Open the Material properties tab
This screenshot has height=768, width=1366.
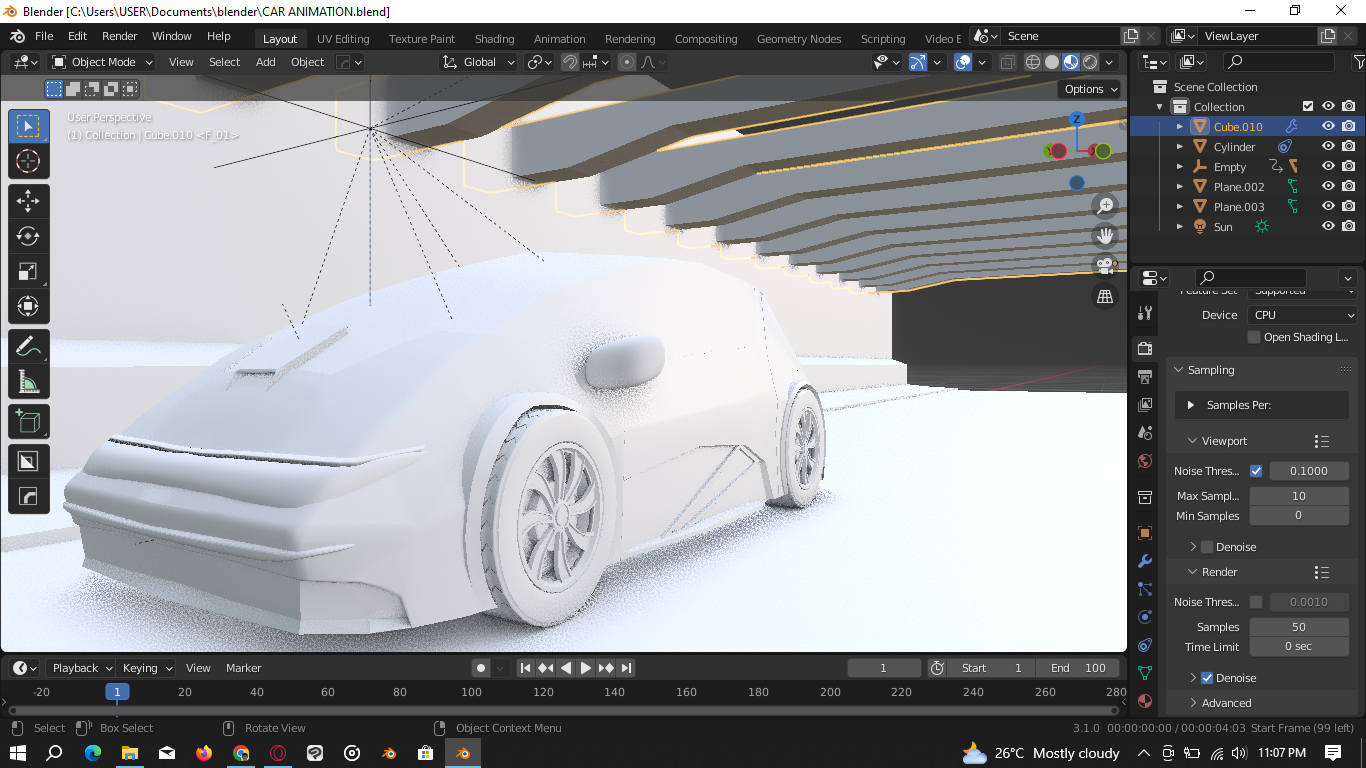[1145, 701]
